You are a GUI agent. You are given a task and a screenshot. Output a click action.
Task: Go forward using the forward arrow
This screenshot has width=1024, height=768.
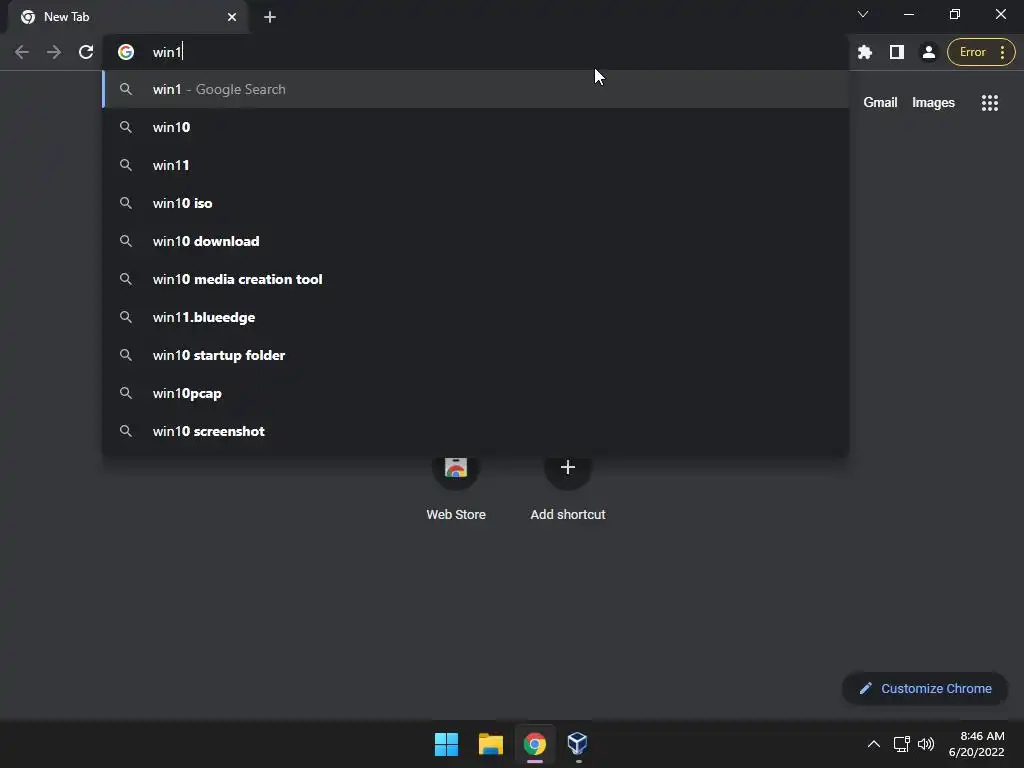point(54,52)
